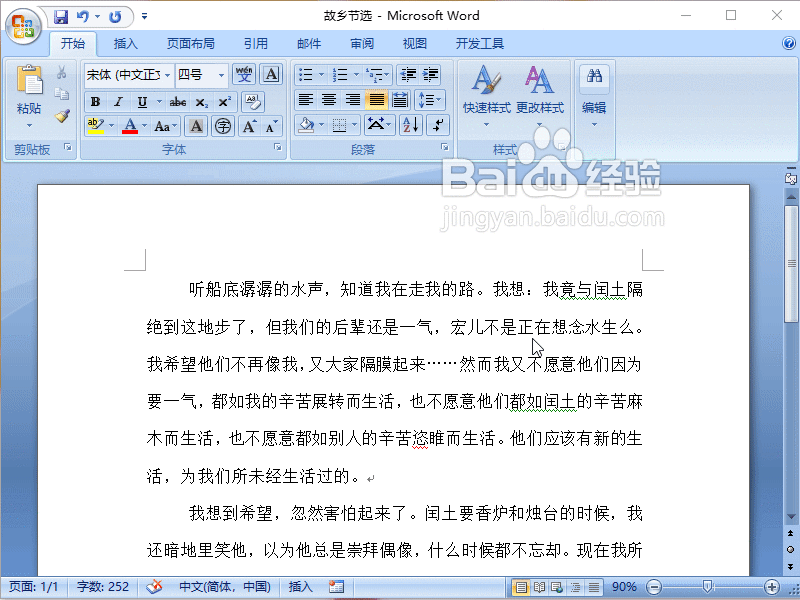Expand the underline style arrow
Viewport: 800px width, 600px height.
click(159, 102)
